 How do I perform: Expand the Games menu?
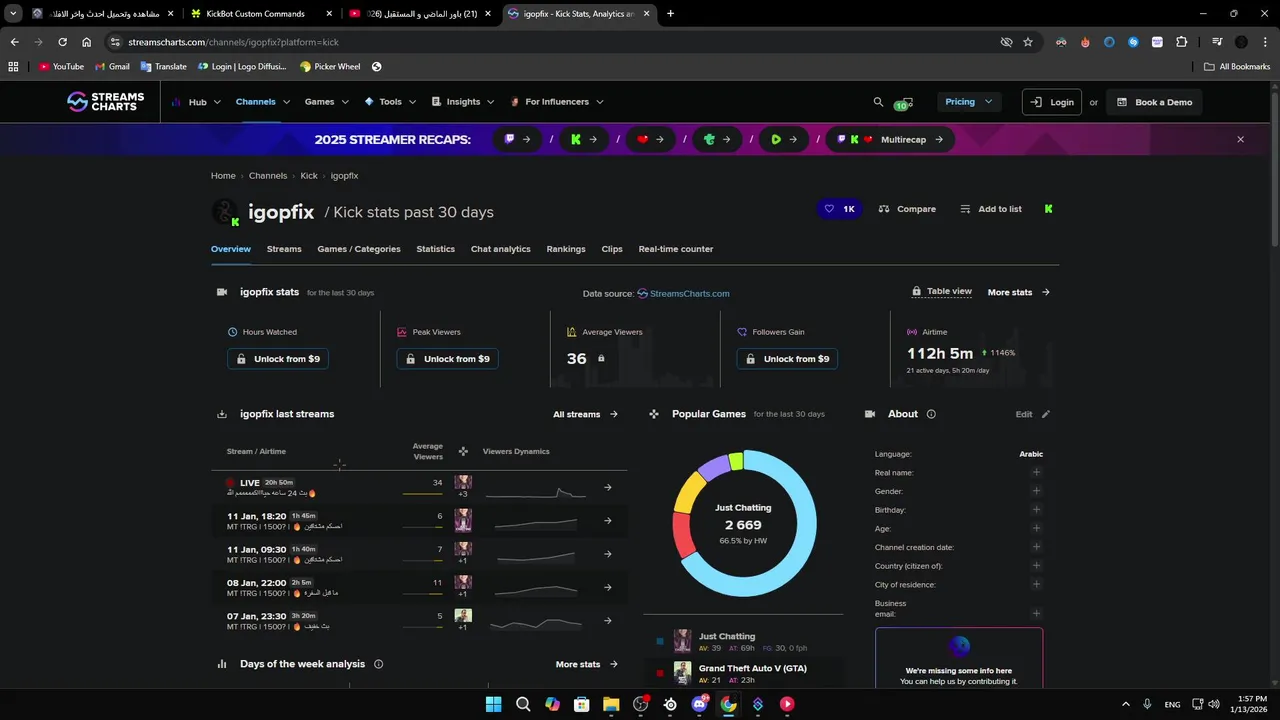pyautogui.click(x=327, y=102)
